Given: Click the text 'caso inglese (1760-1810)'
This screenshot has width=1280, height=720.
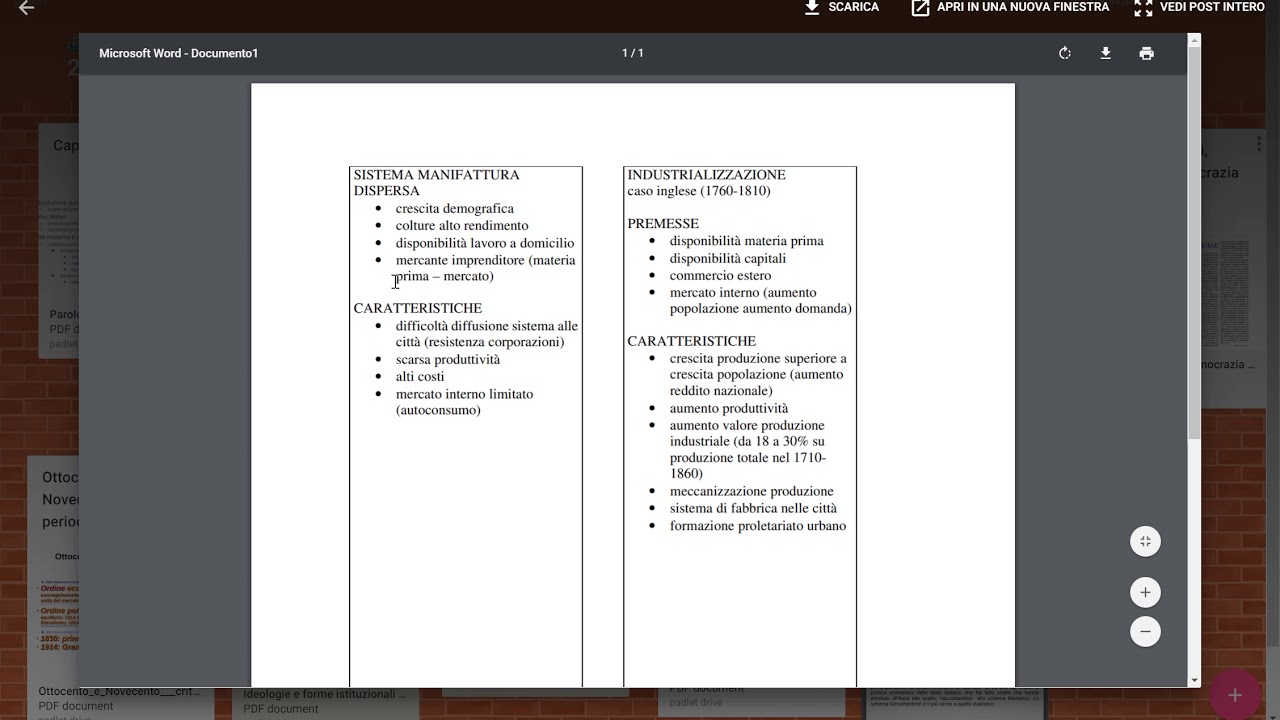Looking at the screenshot, I should click(699, 191).
